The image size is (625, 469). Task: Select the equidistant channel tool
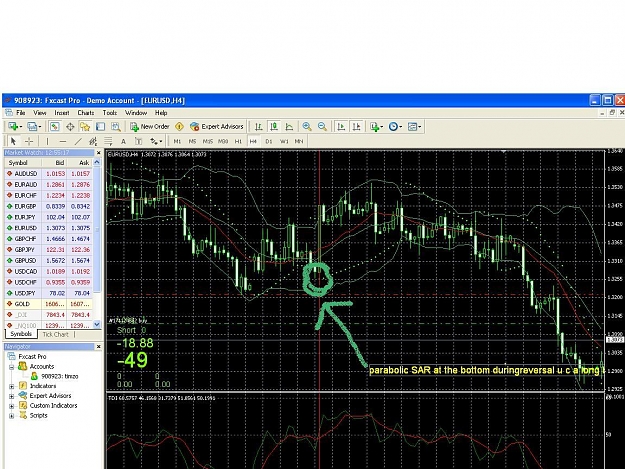coord(93,141)
